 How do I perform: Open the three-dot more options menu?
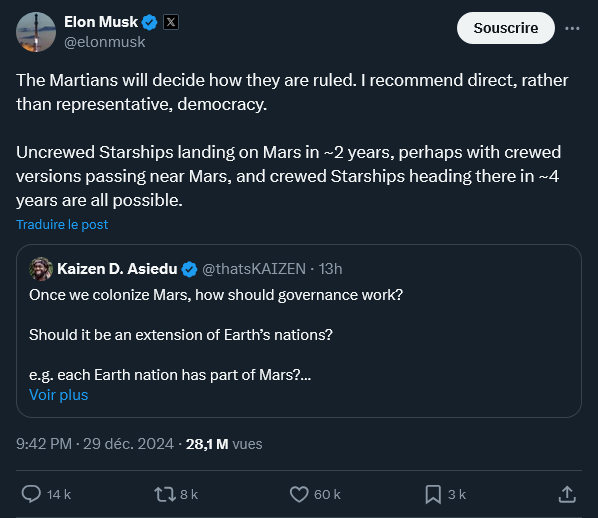[572, 28]
